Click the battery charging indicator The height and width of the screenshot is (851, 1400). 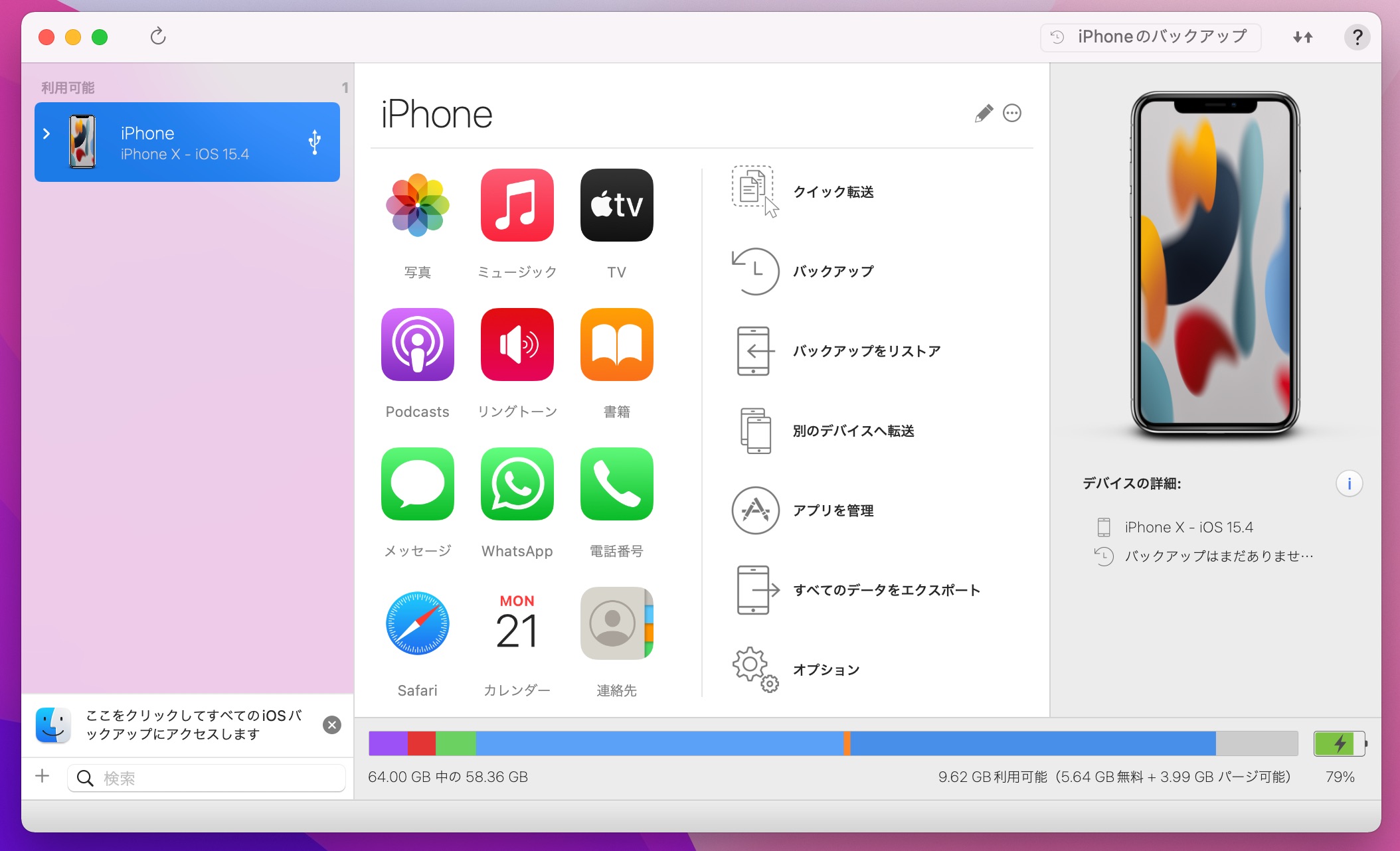pyautogui.click(x=1340, y=743)
